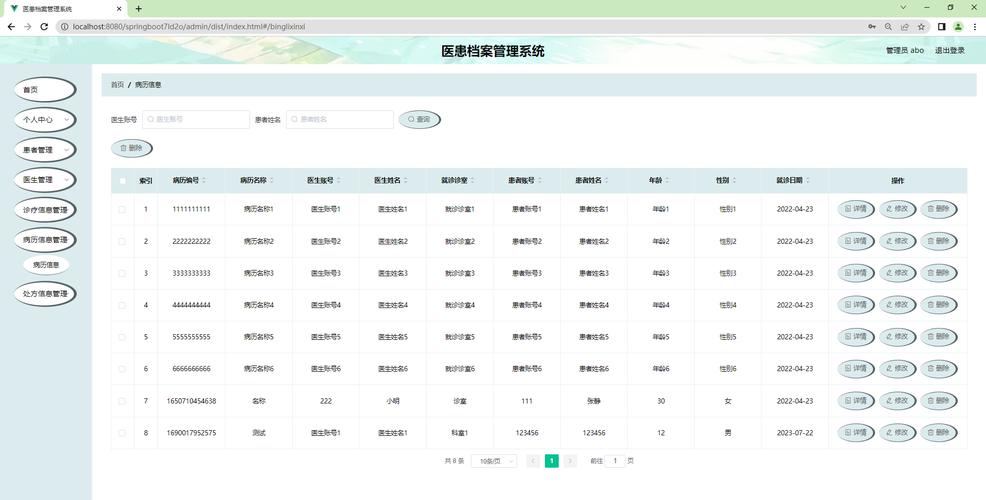Expand the 医生管理 sidebar menu
The height and width of the screenshot is (500, 986).
pyautogui.click(x=45, y=180)
